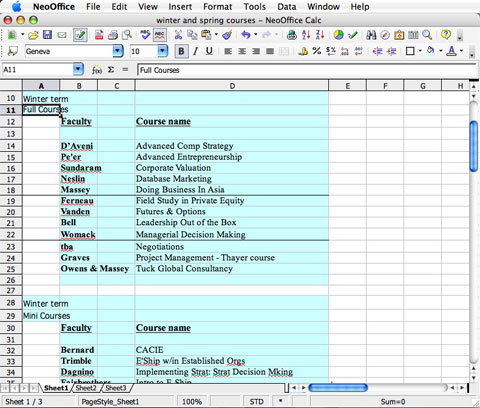Open the Paste options dropdown arrow

(x=216, y=35)
